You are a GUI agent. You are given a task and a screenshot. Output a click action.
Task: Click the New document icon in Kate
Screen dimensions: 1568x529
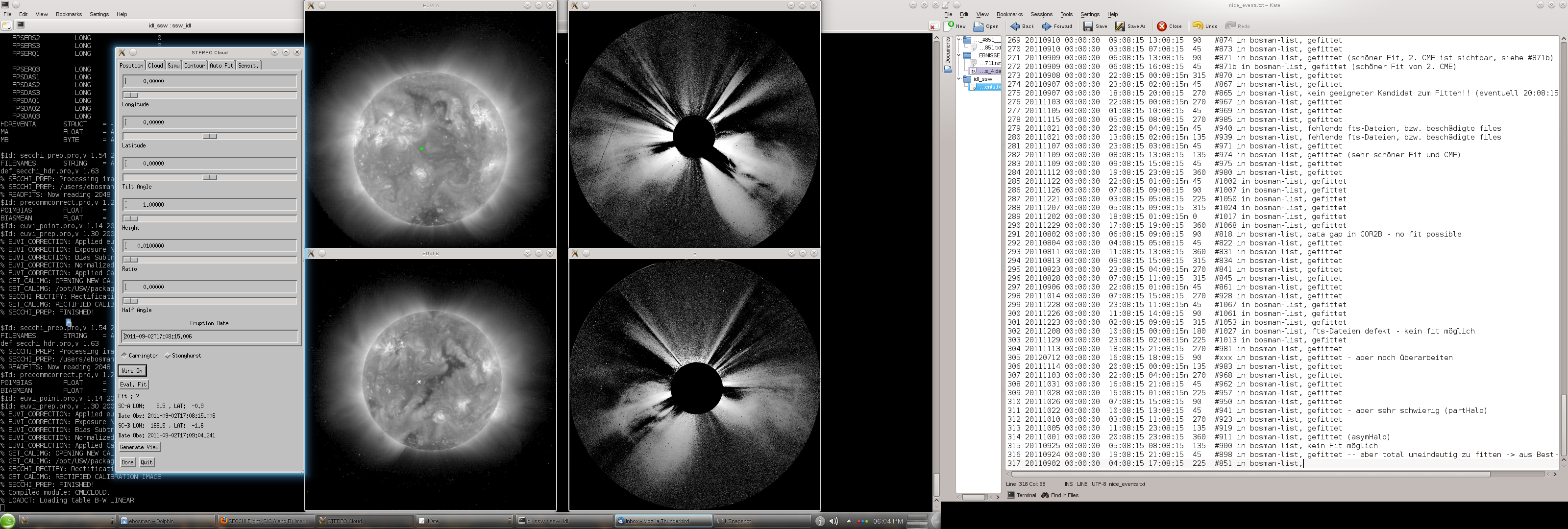949,26
